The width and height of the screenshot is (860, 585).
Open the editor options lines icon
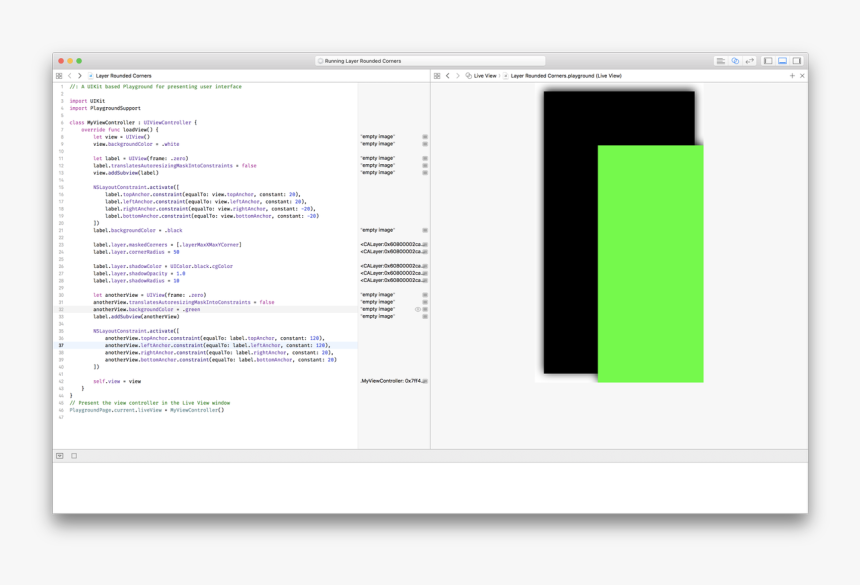(x=721, y=61)
